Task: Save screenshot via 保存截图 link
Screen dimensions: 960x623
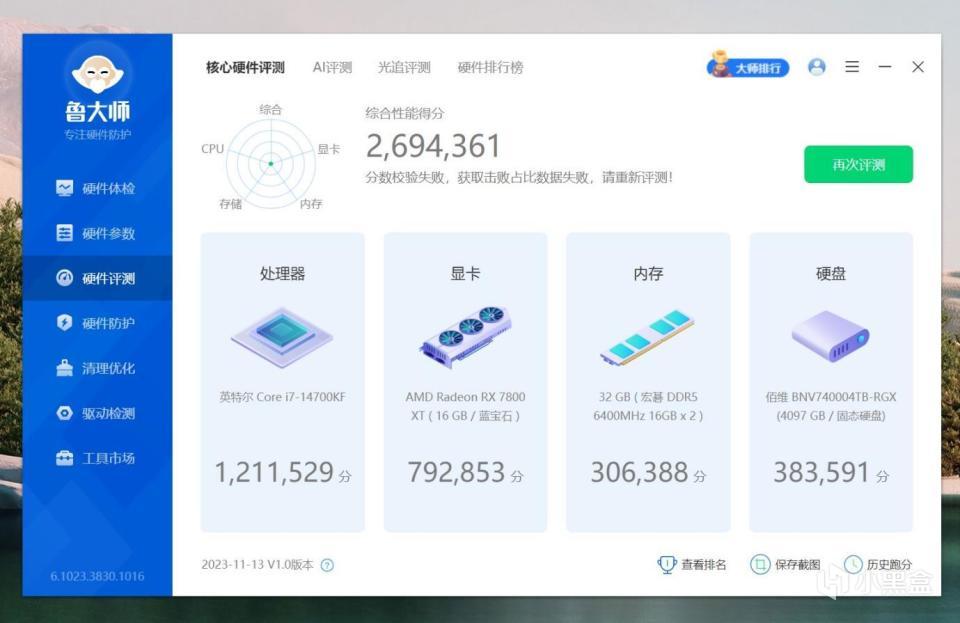Action: click(x=797, y=564)
